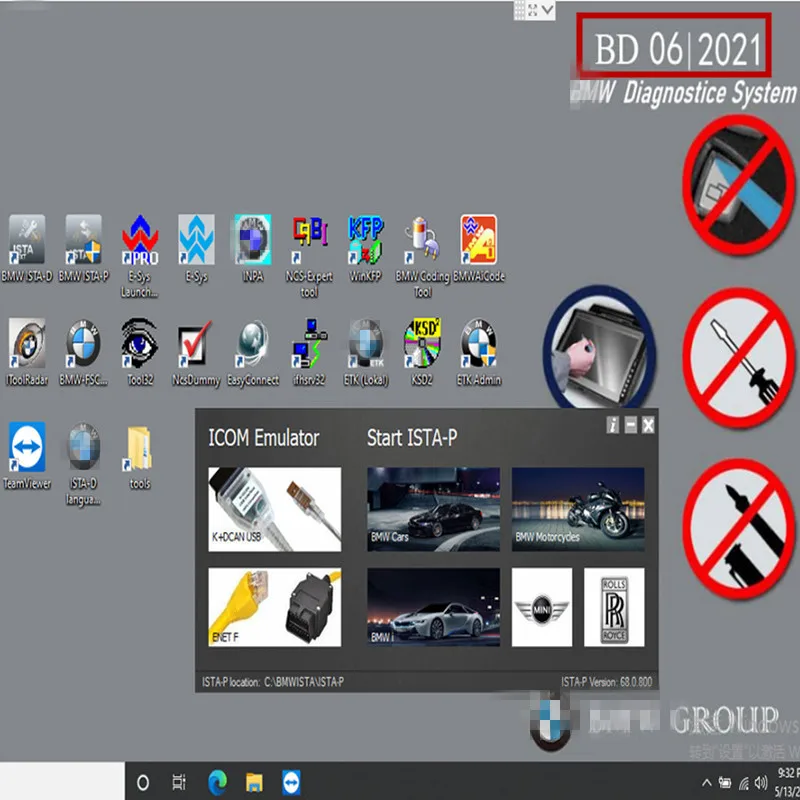The height and width of the screenshot is (800, 800).
Task: Open the E-Sys desktop icon
Action: [196, 247]
